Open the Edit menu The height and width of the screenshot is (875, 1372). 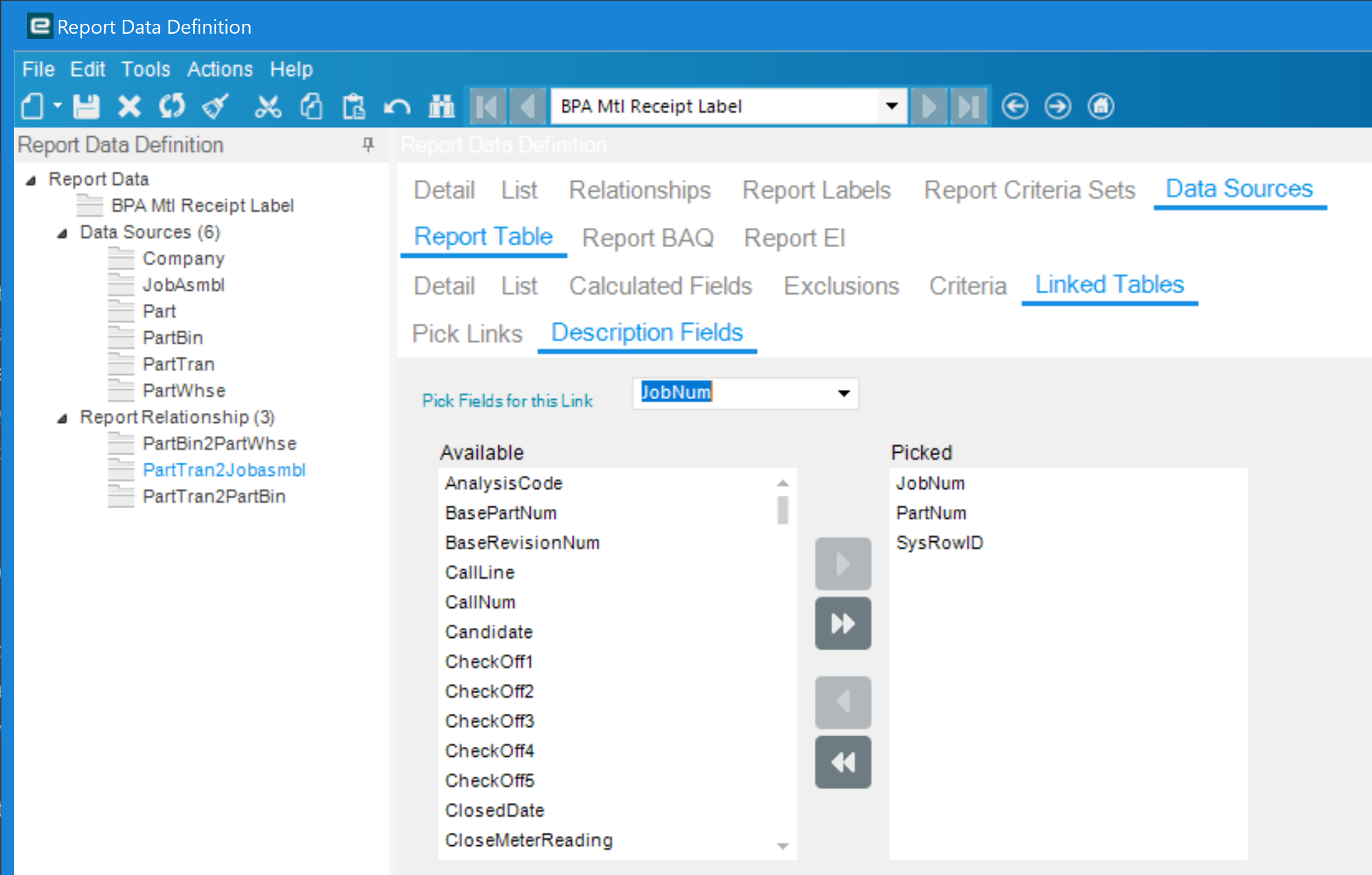(x=88, y=69)
